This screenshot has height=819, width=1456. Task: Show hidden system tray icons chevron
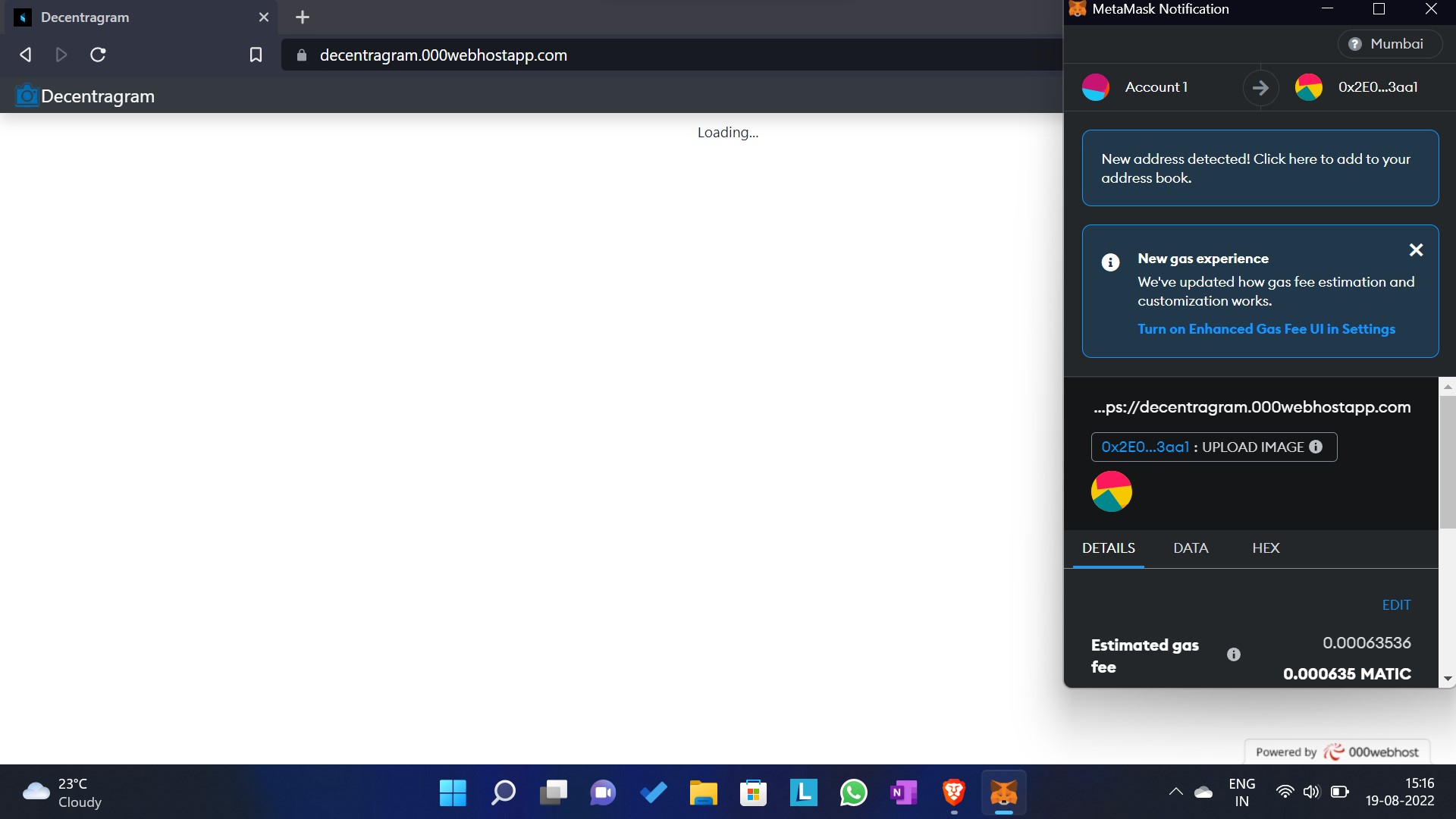tap(1175, 792)
